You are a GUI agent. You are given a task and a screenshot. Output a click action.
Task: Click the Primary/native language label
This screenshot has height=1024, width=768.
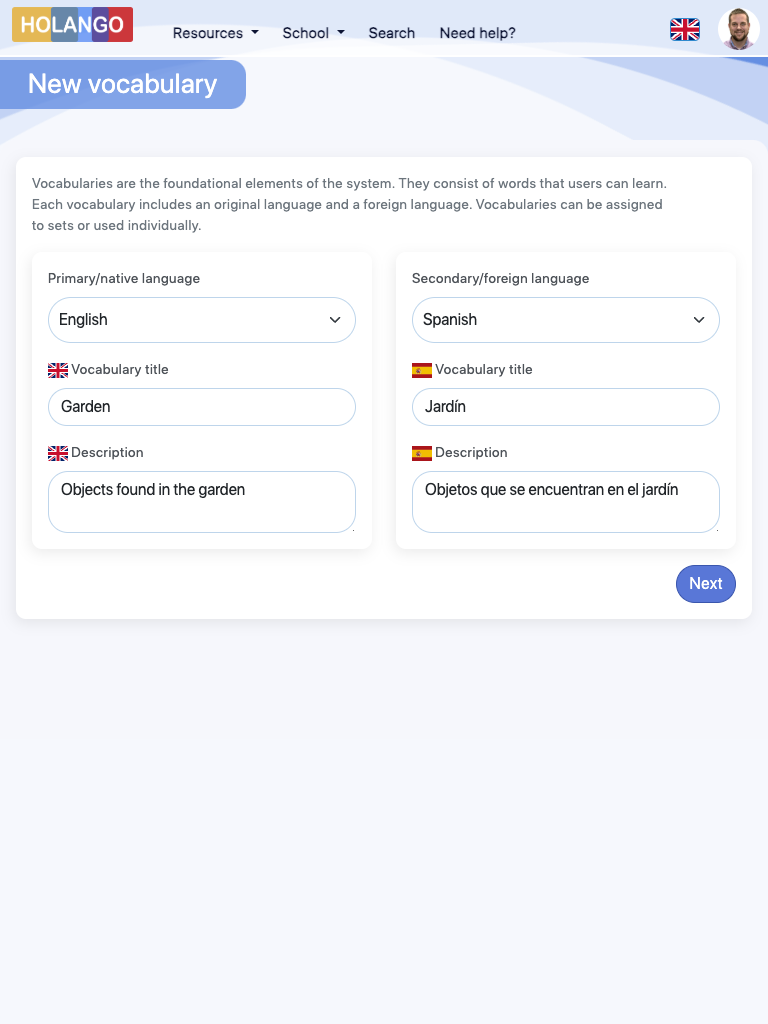[124, 278]
